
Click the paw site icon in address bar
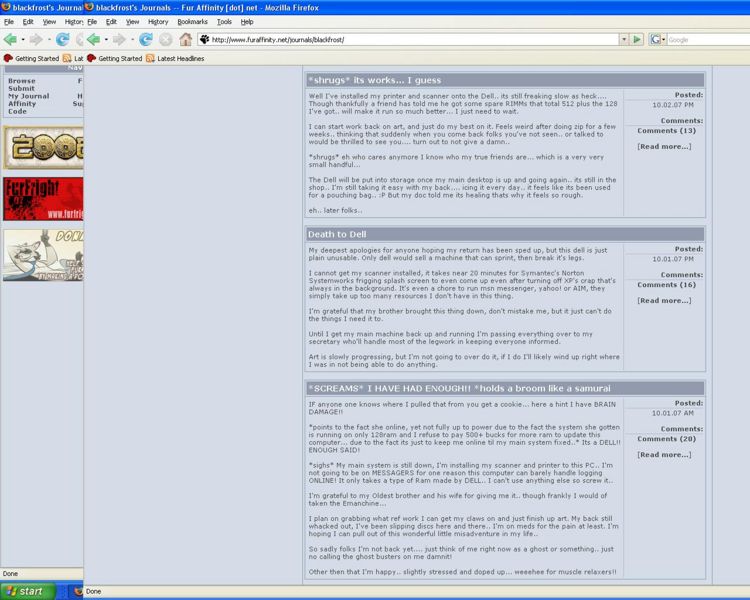pyautogui.click(x=205, y=40)
